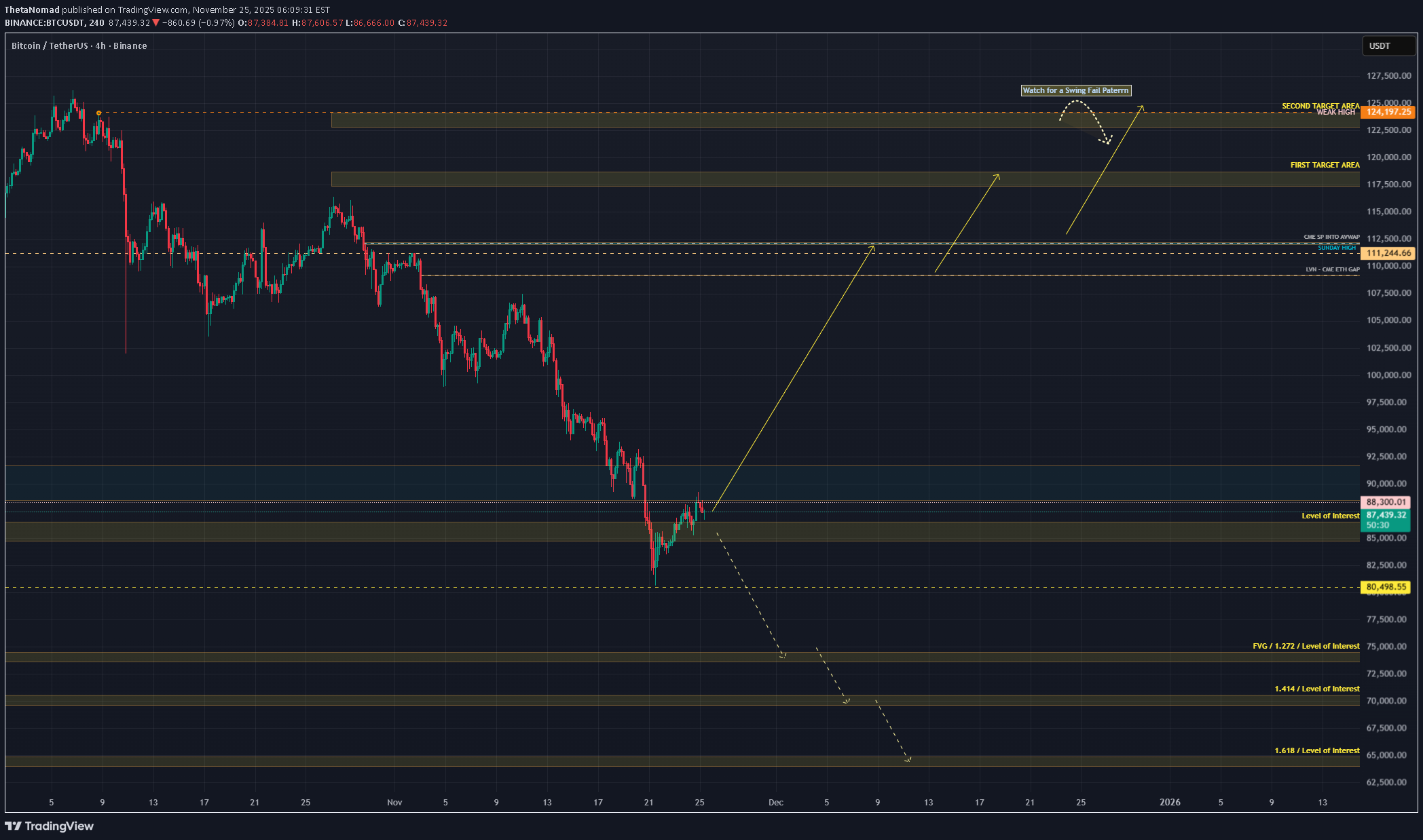Click the red down triangle beside the price change
Viewport: 1423px width, 840px height.
[x=156, y=23]
